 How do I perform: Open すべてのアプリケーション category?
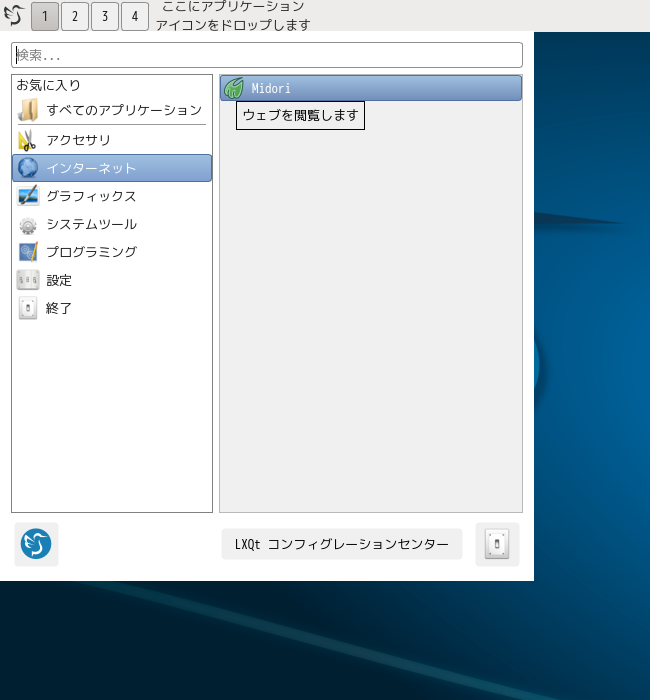tap(112, 110)
